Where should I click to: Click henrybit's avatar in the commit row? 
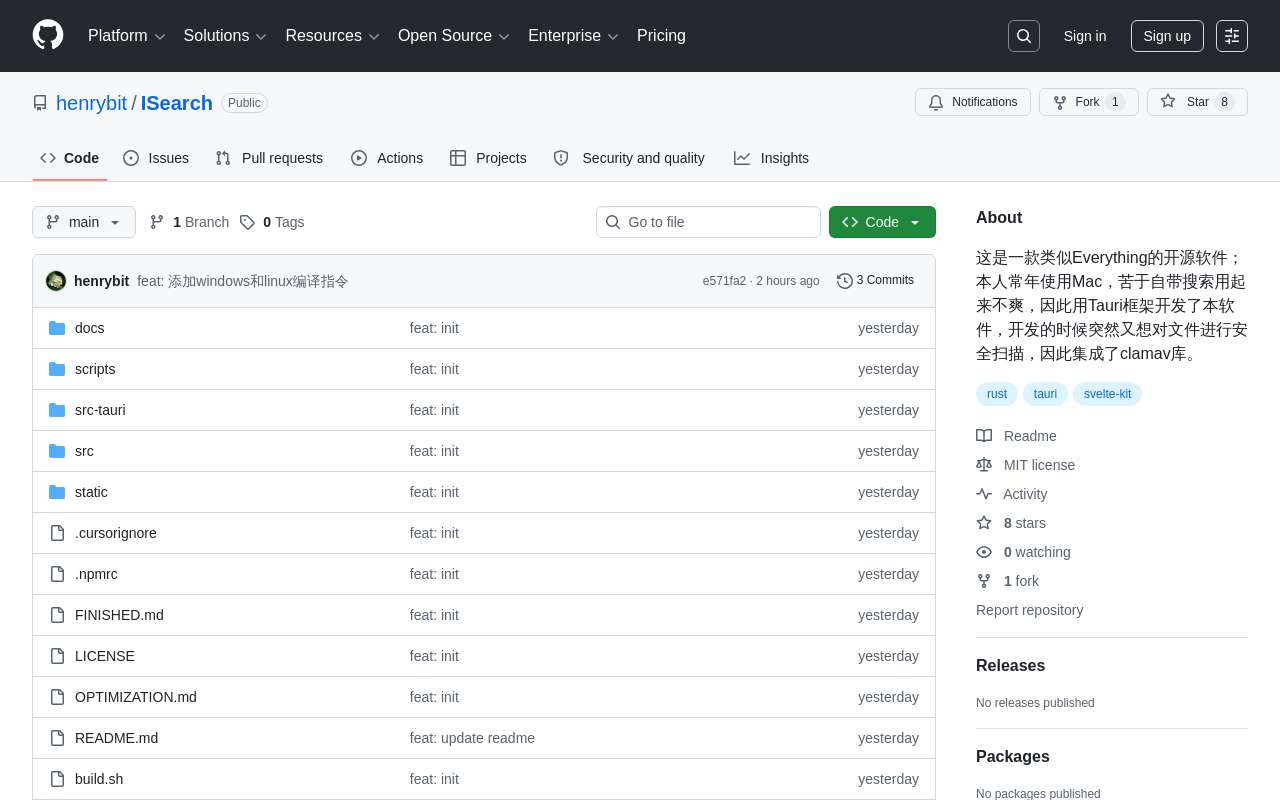(x=56, y=281)
